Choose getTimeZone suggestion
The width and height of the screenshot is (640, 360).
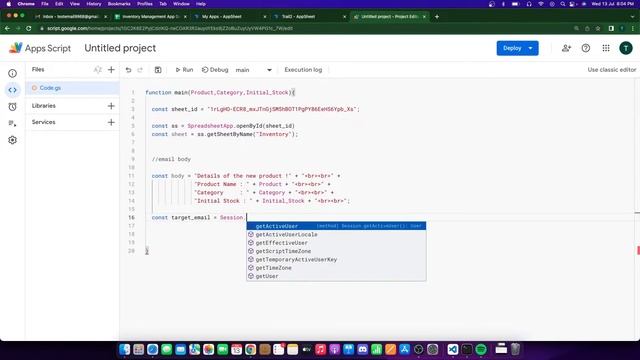click(336, 268)
